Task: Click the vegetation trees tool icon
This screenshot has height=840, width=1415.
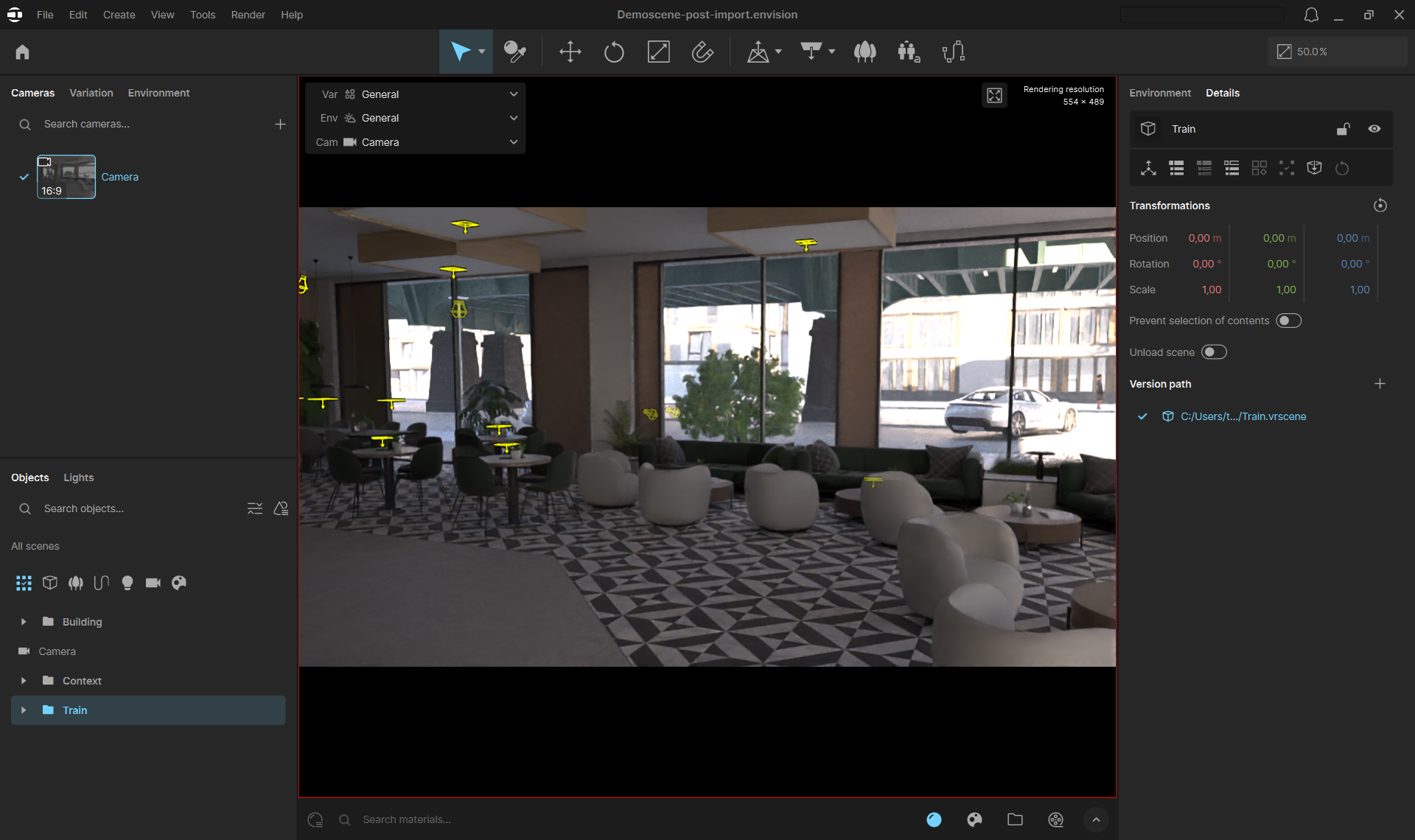Action: point(864,52)
